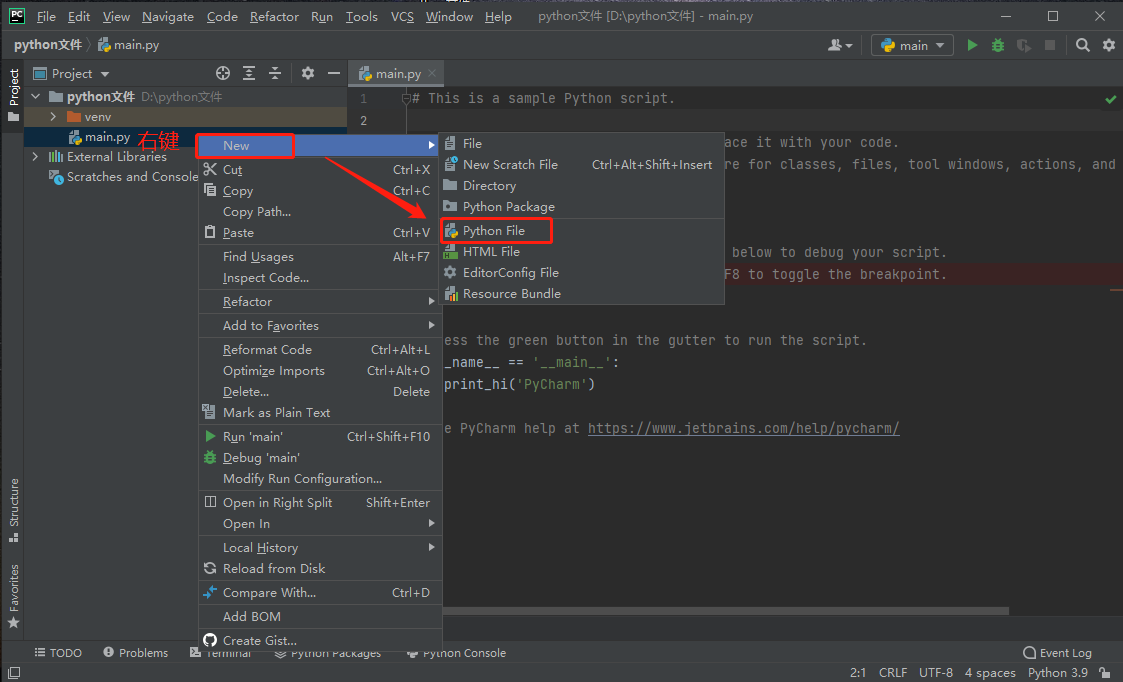Viewport: 1123px width, 682px height.
Task: Choose EditorConfig File option
Action: click(582, 272)
